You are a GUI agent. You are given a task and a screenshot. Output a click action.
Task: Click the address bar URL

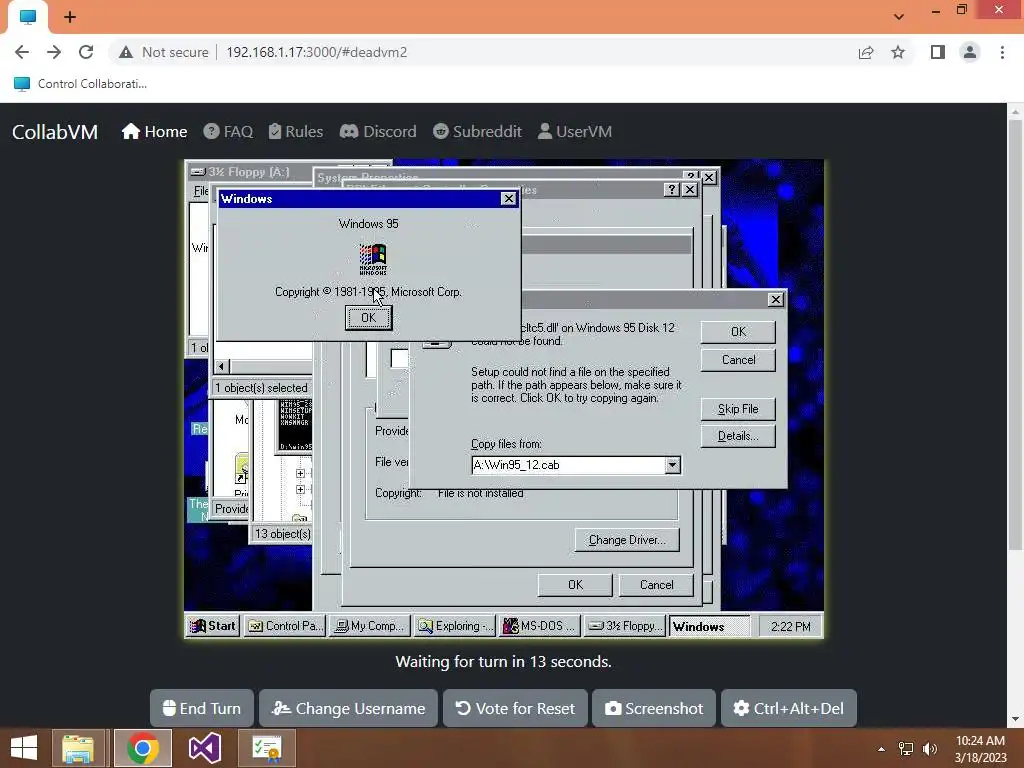tap(317, 52)
